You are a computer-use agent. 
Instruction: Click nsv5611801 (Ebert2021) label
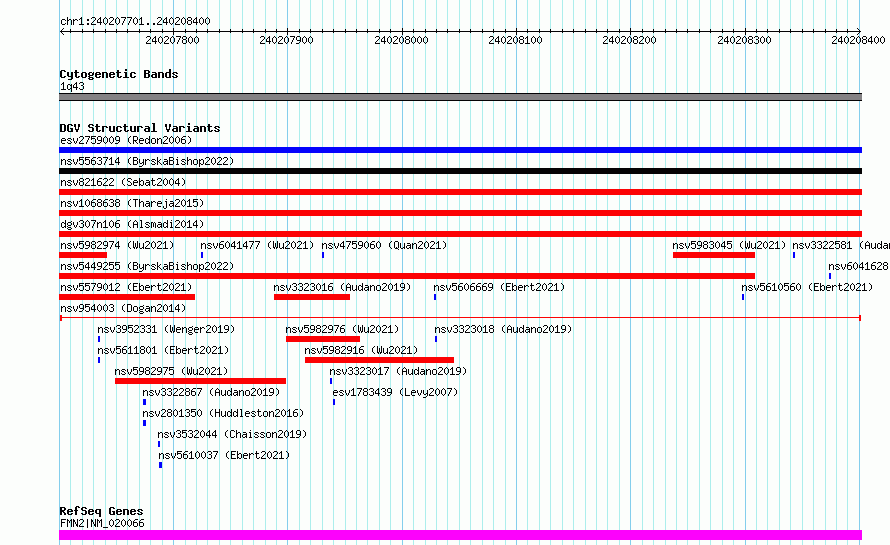click(163, 350)
